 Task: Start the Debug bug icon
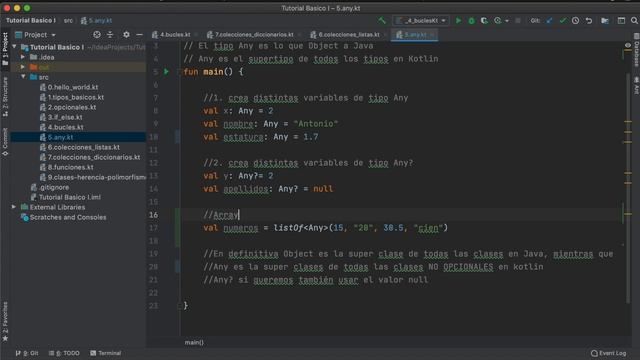click(471, 20)
